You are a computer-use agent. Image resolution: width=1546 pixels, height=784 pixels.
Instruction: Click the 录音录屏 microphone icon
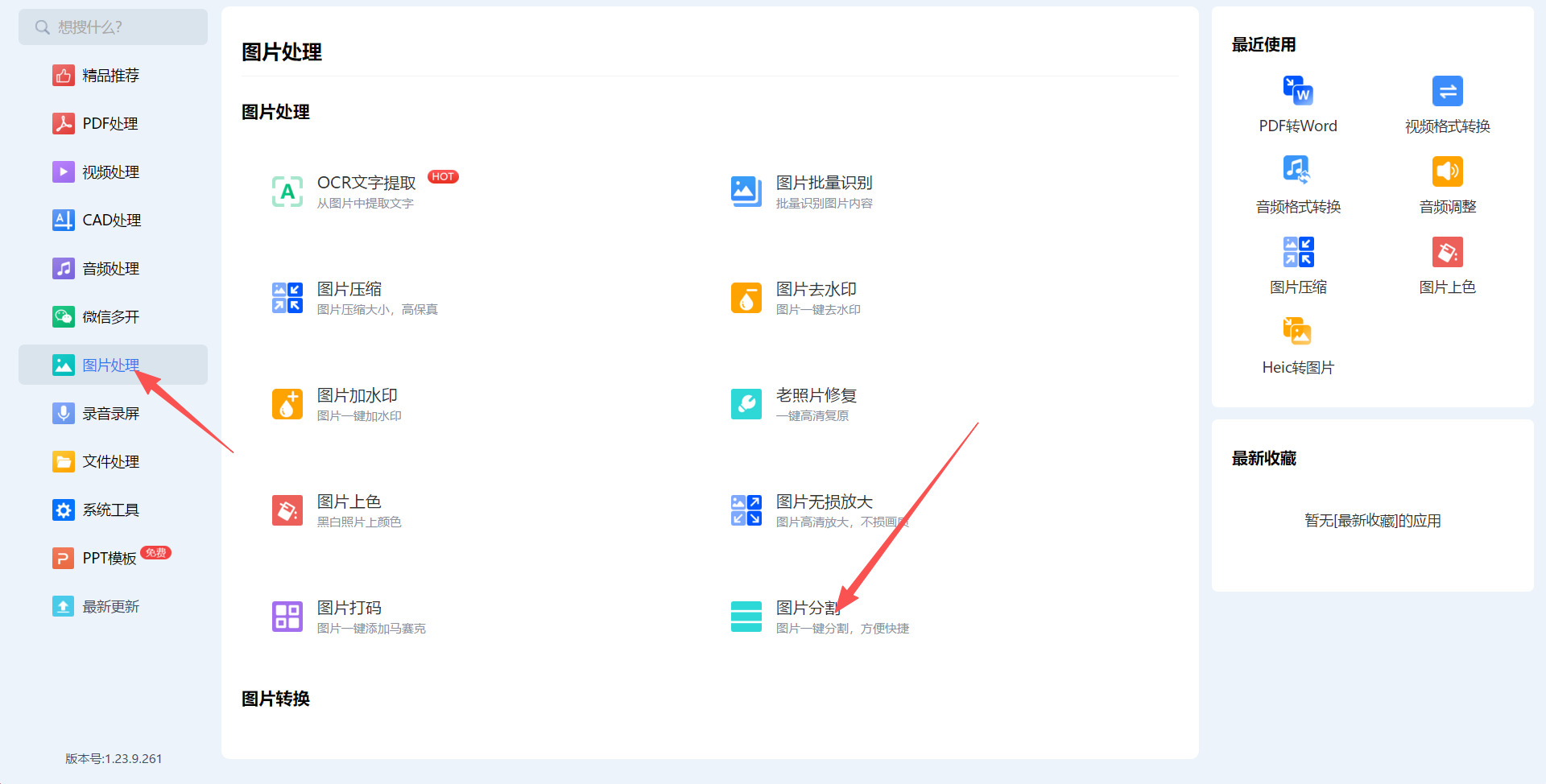64,414
